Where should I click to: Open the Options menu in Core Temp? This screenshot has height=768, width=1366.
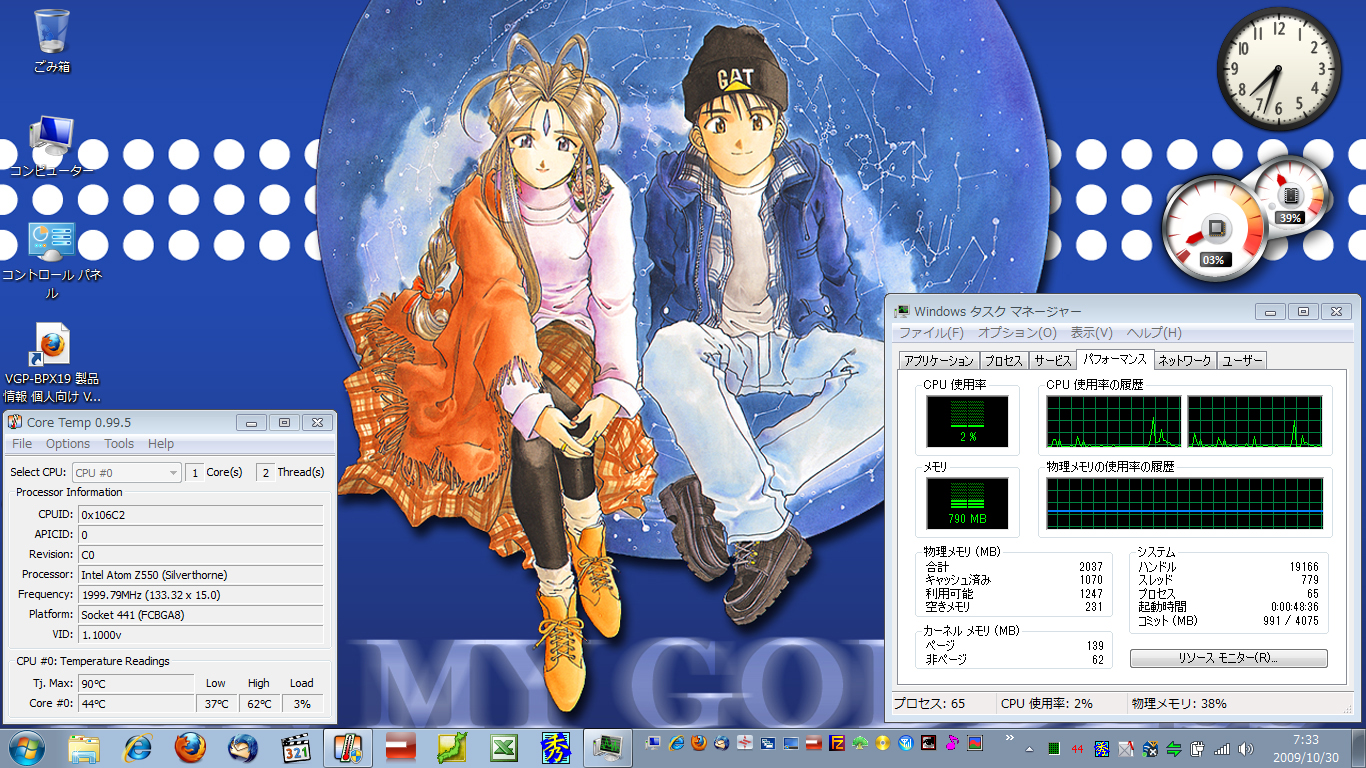(68, 443)
